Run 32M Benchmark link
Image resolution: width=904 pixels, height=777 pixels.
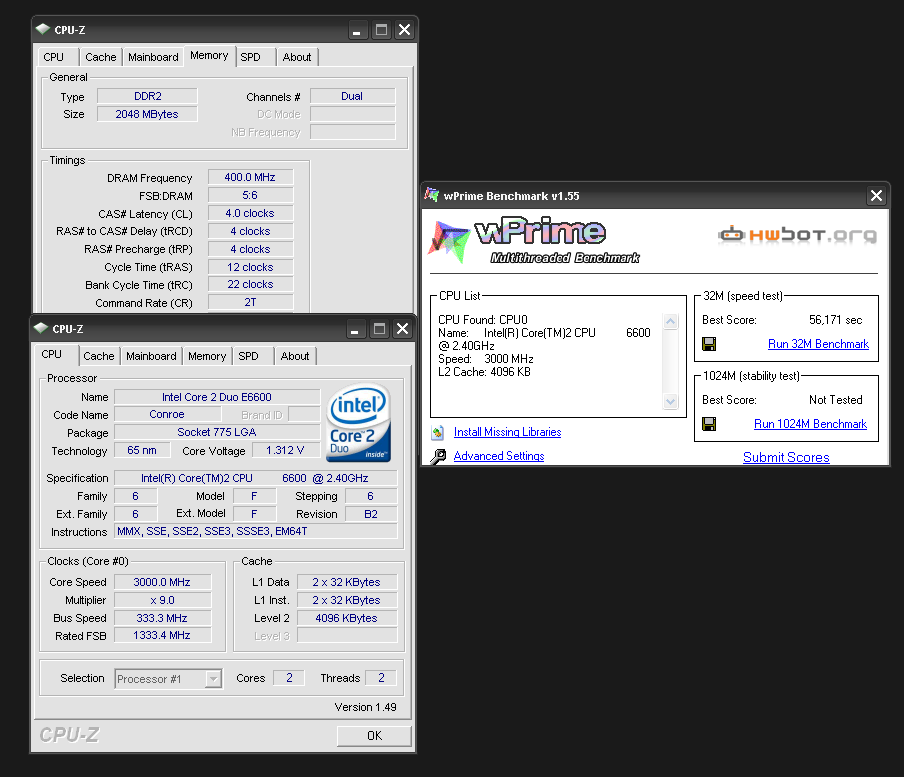(x=818, y=344)
